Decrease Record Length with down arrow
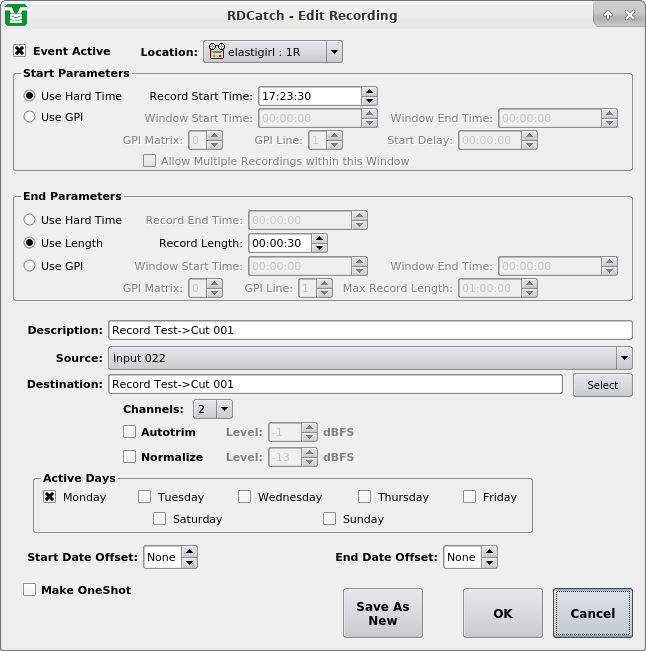 point(319,247)
